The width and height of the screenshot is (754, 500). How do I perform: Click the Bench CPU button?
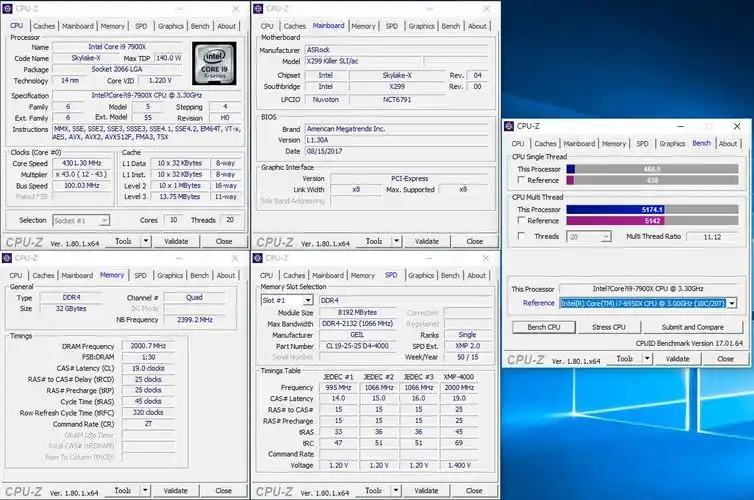pyautogui.click(x=543, y=327)
